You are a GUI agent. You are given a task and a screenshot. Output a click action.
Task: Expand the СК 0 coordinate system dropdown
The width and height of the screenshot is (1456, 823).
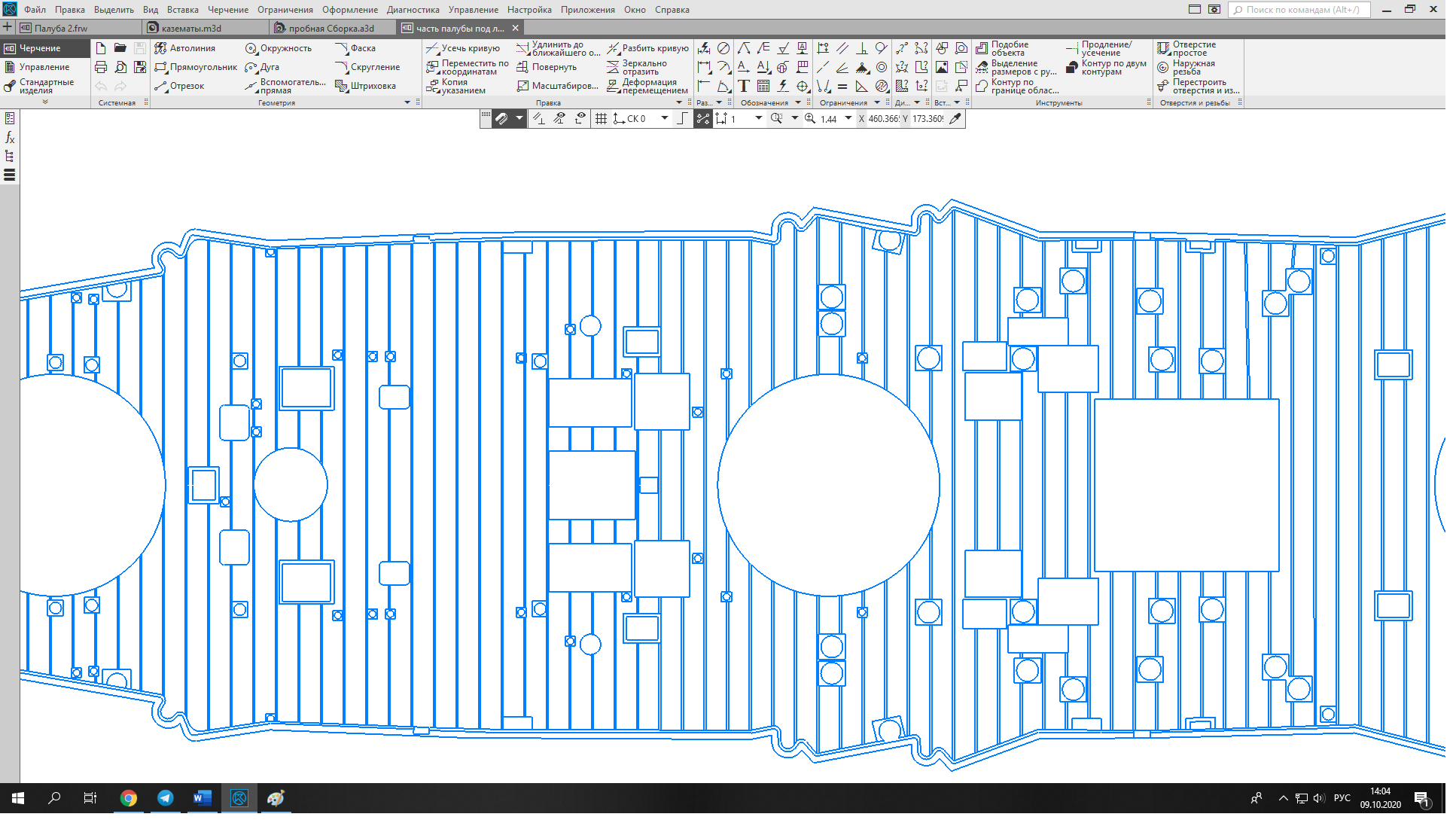(x=664, y=118)
